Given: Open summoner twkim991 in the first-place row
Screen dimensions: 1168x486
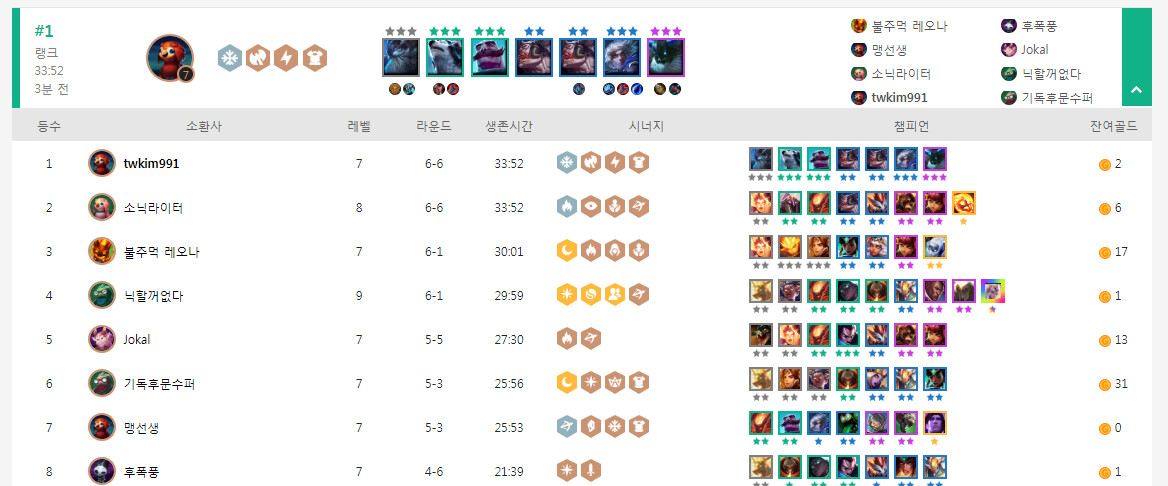Looking at the screenshot, I should tap(151, 163).
